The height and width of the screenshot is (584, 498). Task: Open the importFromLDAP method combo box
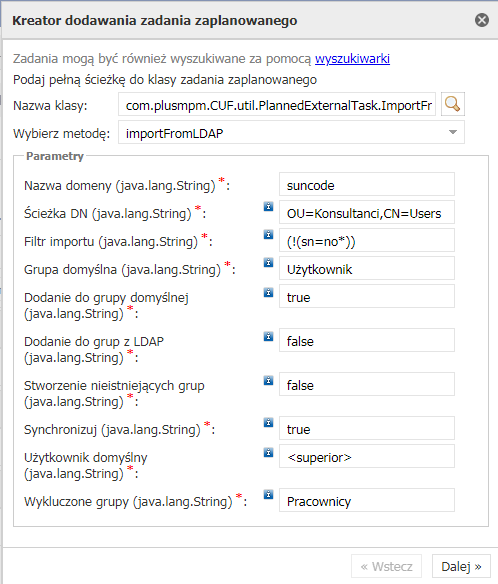pyautogui.click(x=291, y=133)
